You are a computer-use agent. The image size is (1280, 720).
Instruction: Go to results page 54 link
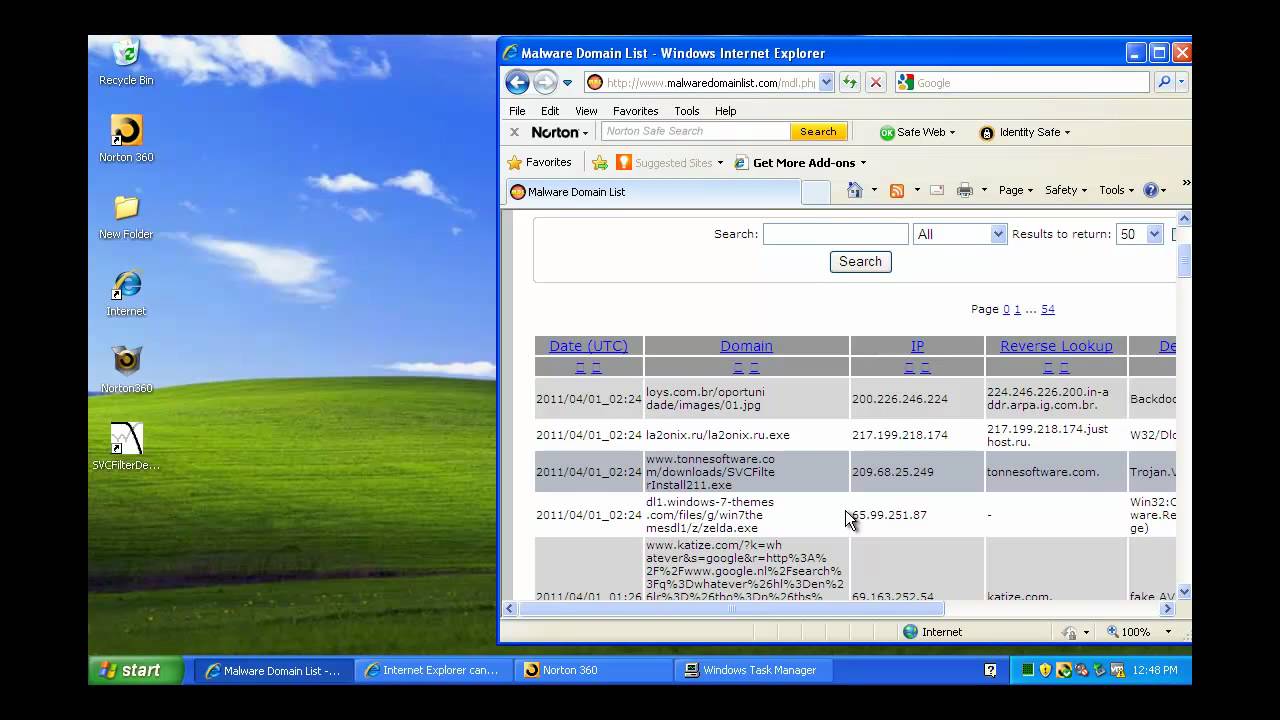click(x=1047, y=310)
